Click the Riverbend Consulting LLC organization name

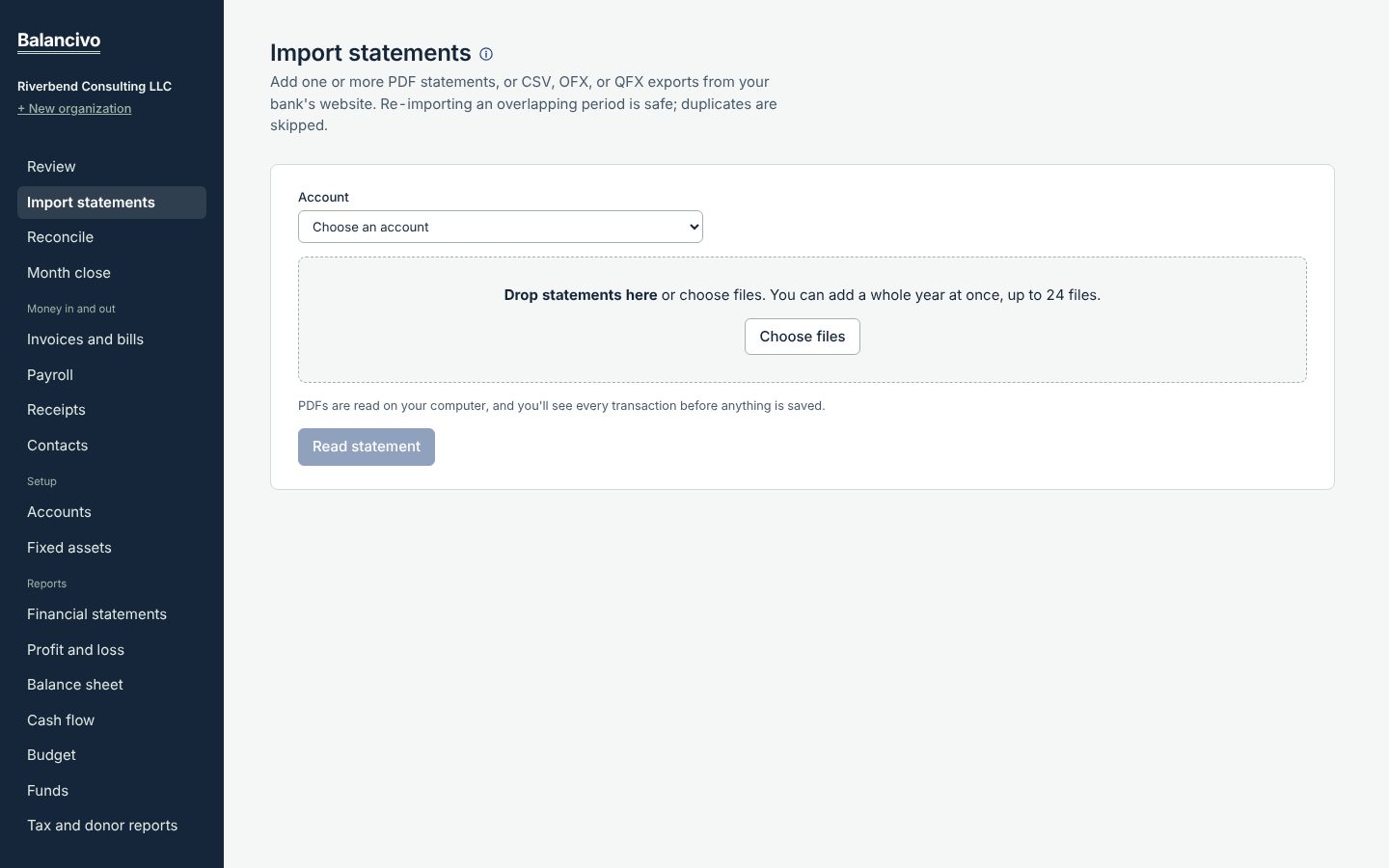(95, 86)
